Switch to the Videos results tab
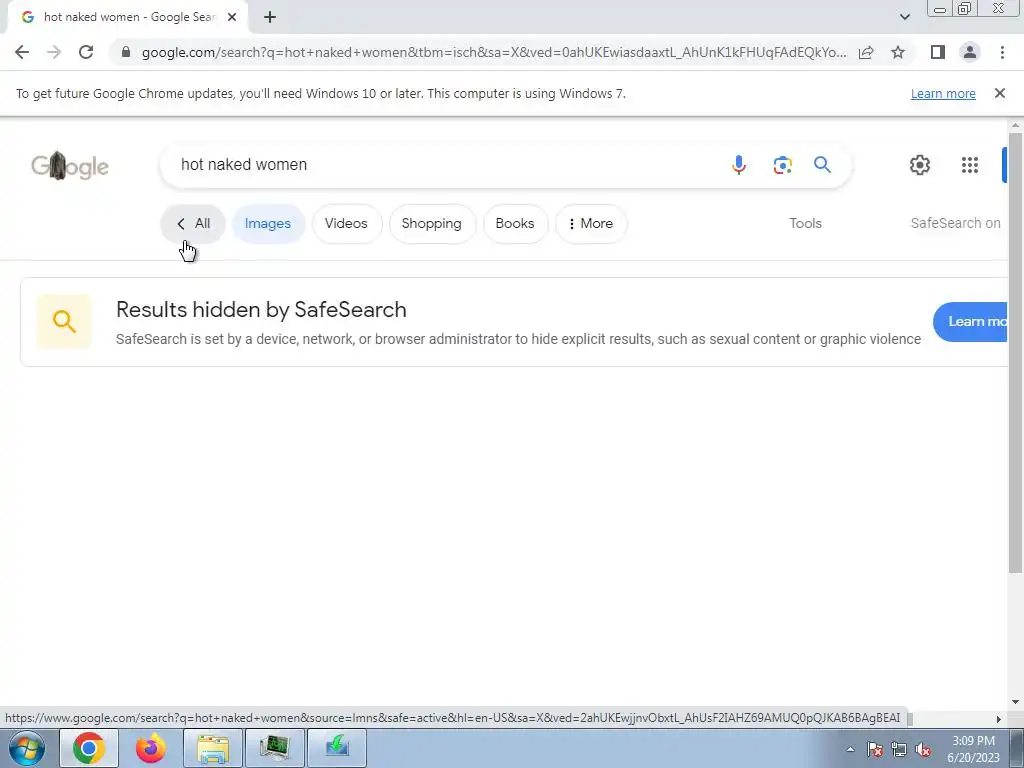This screenshot has width=1024, height=768. [346, 223]
